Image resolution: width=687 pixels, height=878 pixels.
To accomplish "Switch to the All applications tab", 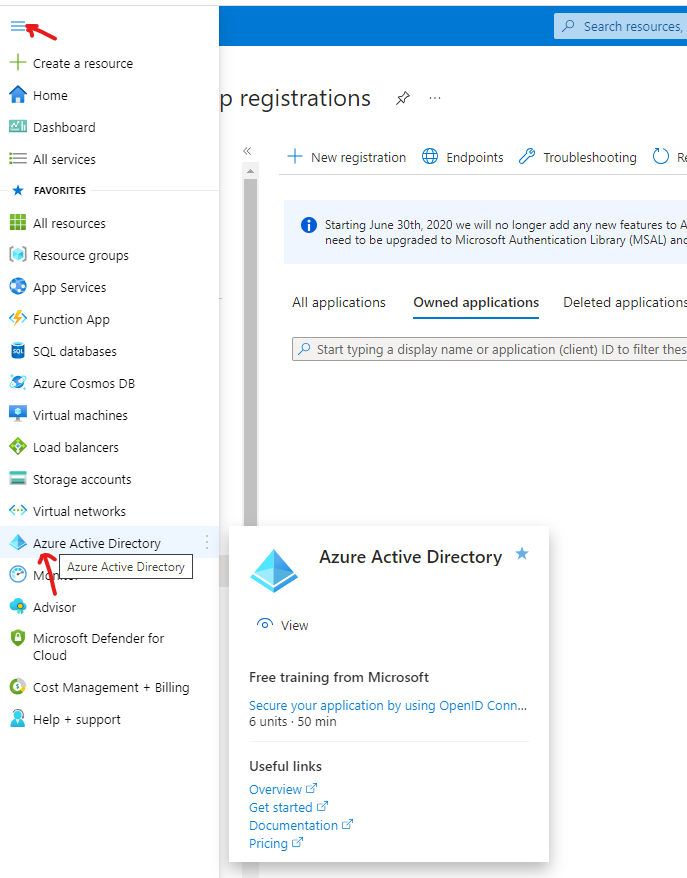I will (x=338, y=302).
